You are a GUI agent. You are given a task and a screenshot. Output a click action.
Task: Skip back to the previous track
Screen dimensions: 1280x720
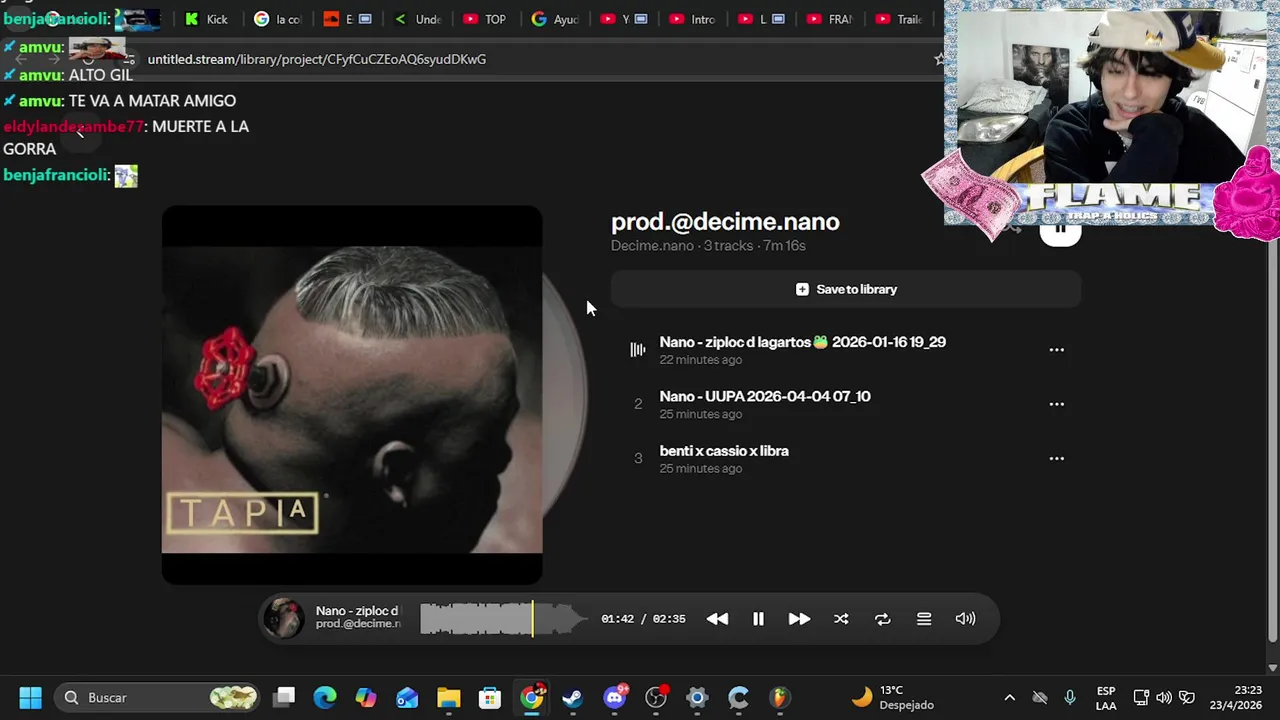pos(717,619)
